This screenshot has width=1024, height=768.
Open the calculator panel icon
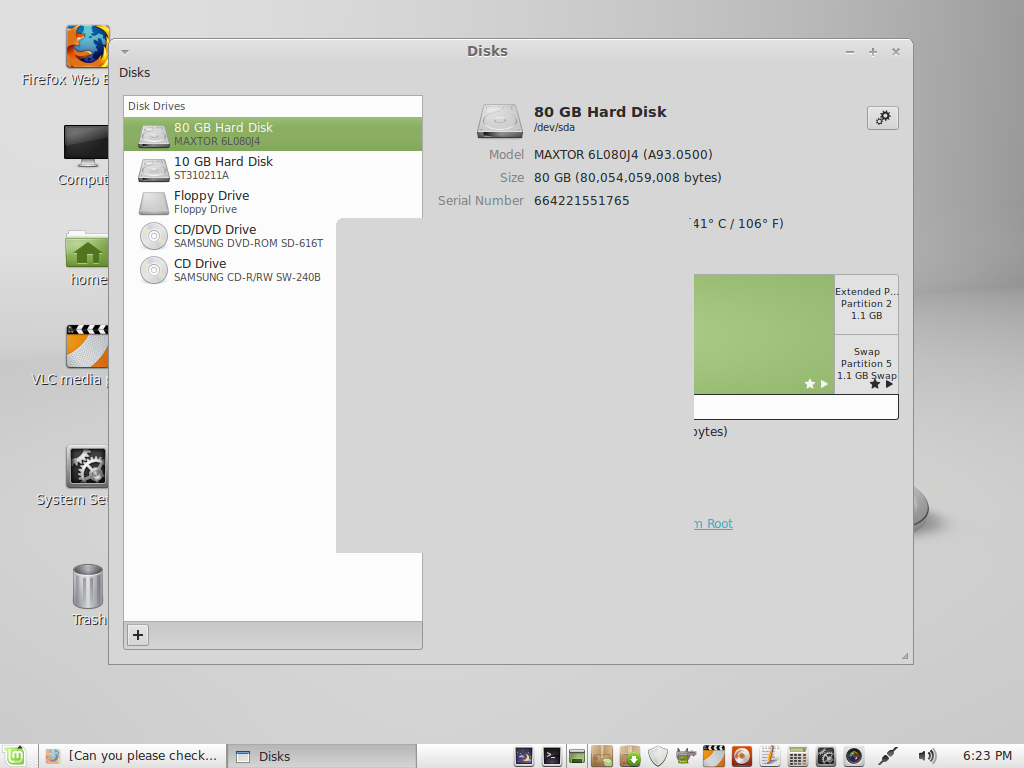[x=797, y=756]
